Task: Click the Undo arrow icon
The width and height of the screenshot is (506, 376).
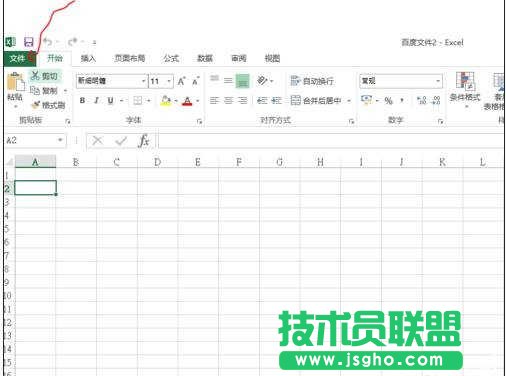Action: (48, 42)
